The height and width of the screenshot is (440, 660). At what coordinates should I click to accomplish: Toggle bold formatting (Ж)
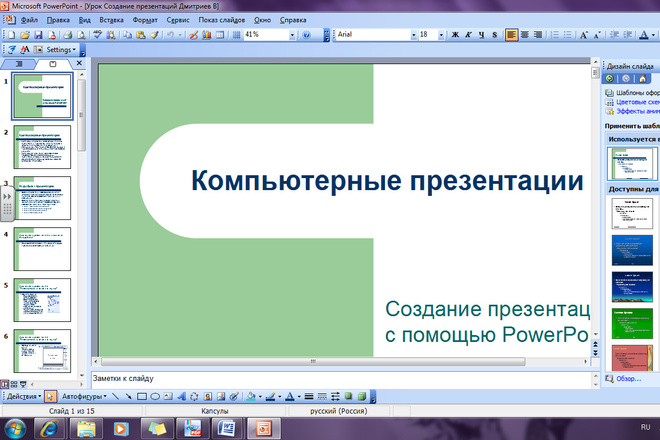pos(455,35)
